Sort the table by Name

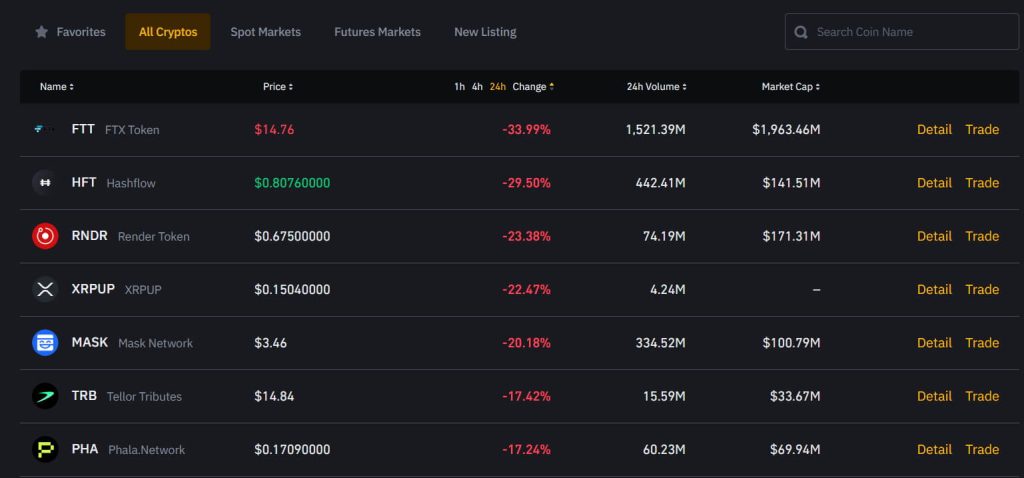57,87
